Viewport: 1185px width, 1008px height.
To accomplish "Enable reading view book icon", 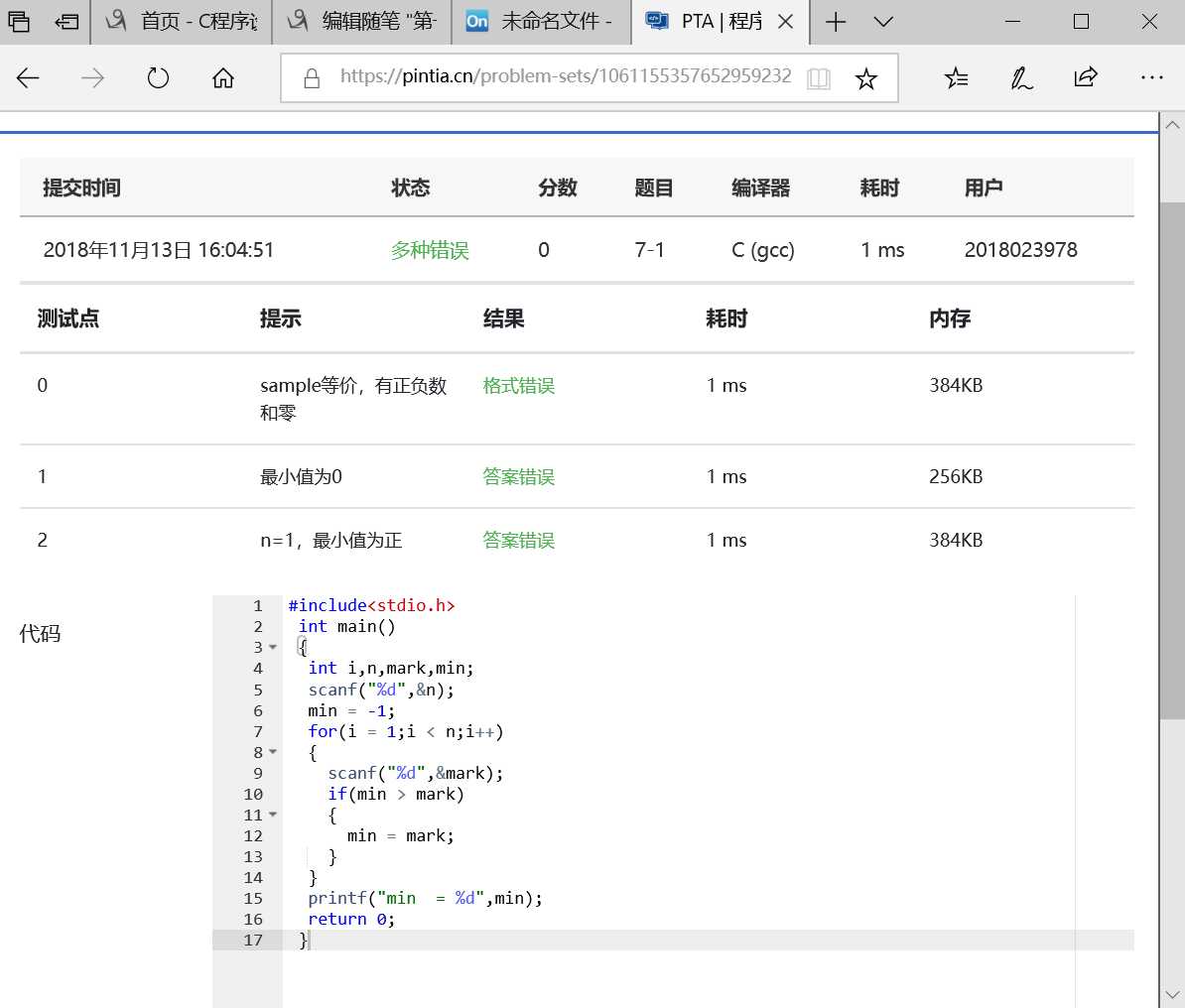I will (x=819, y=77).
